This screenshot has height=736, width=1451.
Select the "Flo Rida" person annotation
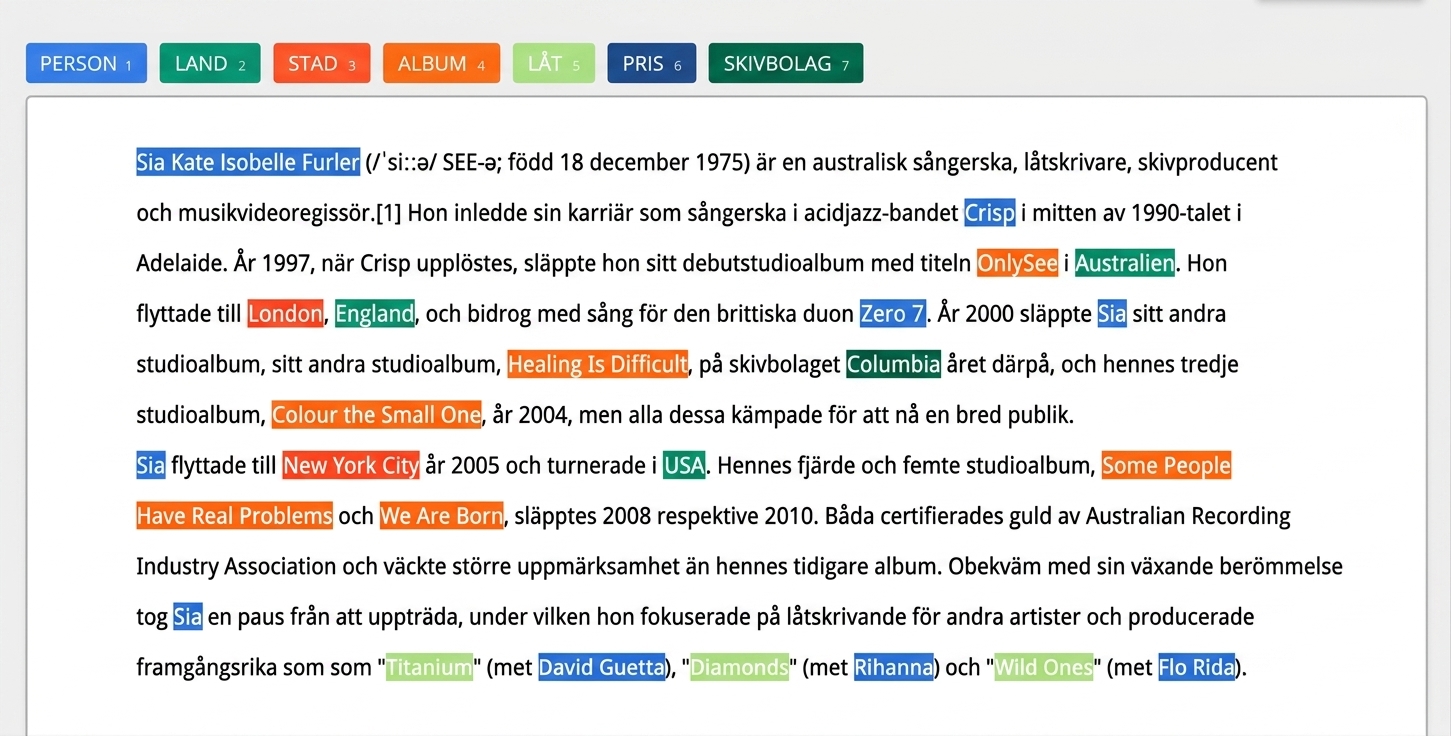point(1197,667)
